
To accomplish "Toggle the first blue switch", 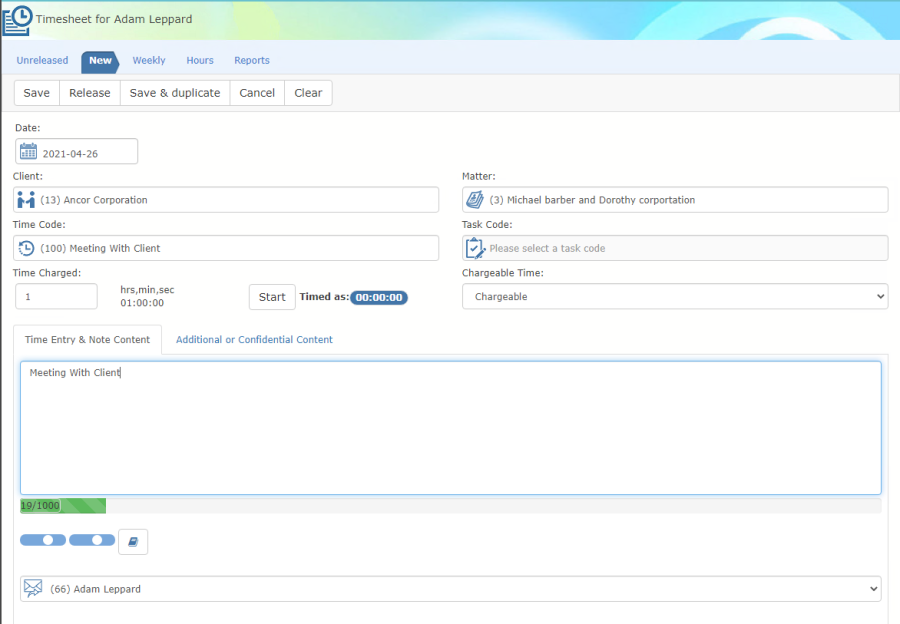I will click(x=43, y=540).
